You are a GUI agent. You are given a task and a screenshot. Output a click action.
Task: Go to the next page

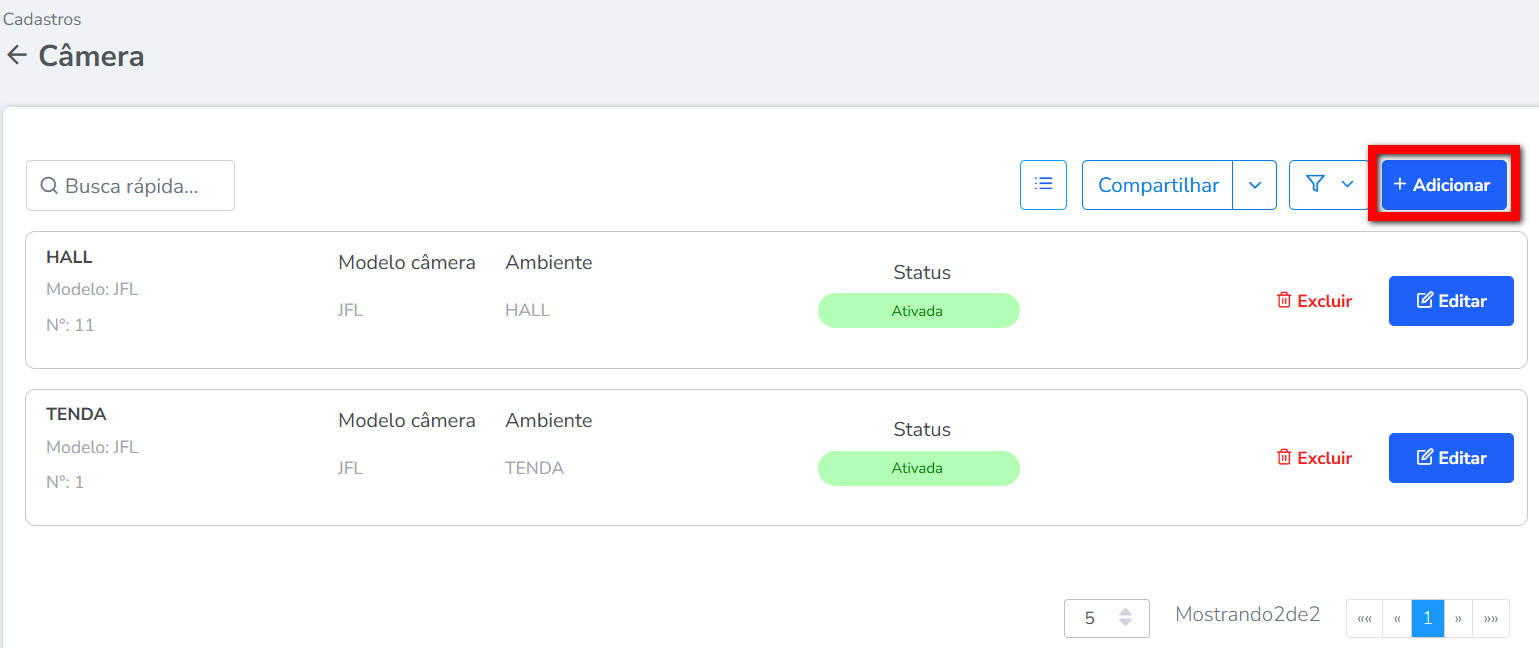click(x=1458, y=619)
